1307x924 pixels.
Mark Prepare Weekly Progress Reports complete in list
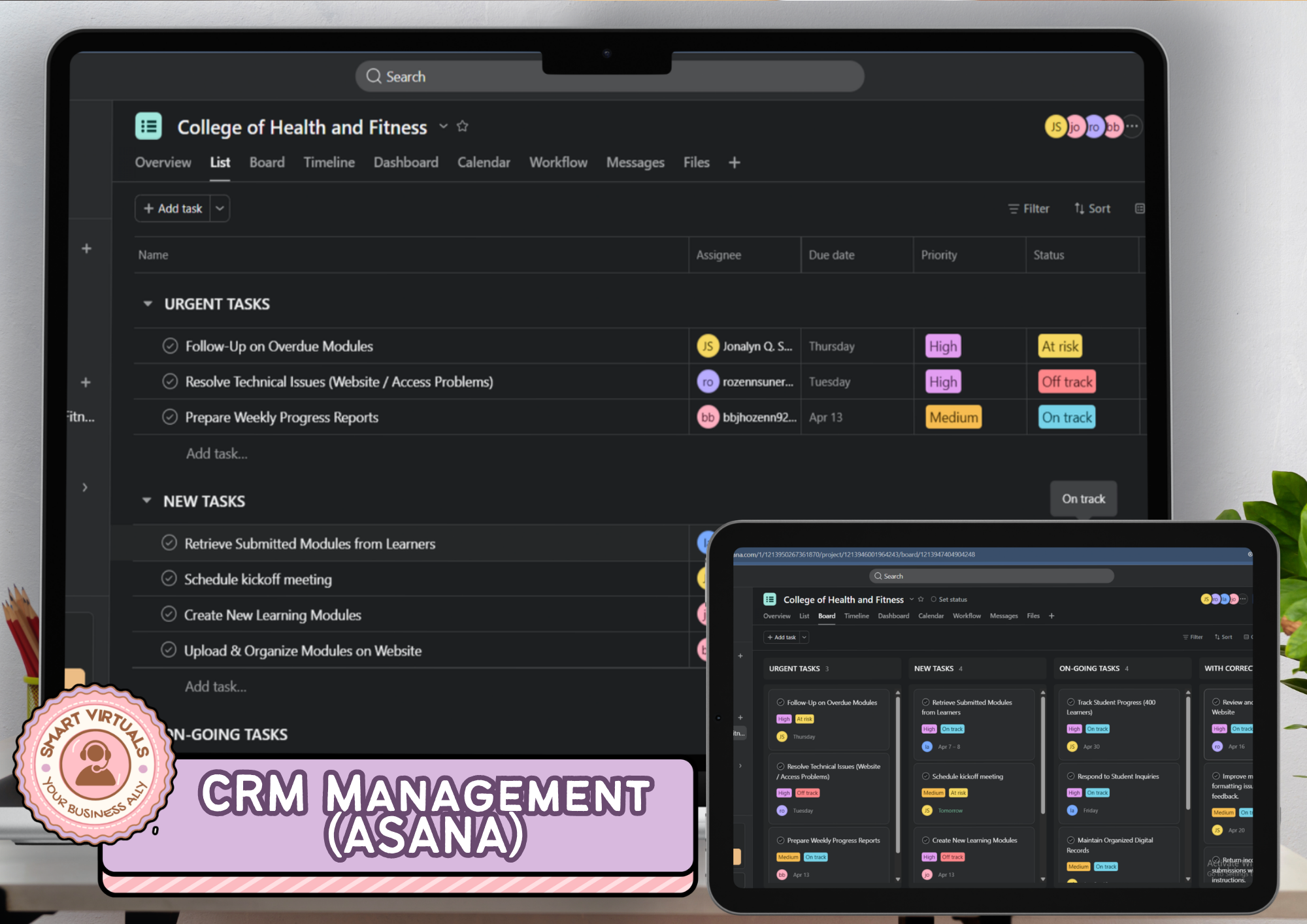tap(170, 417)
